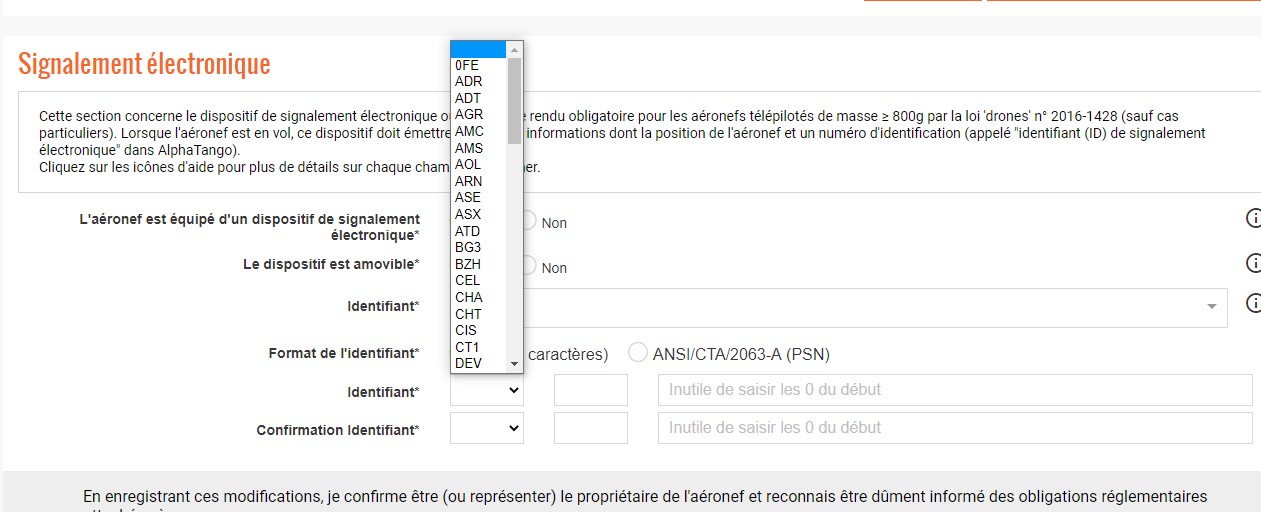Open help icon next to Identifiant dropdown
The image size is (1261, 512).
[x=1253, y=303]
